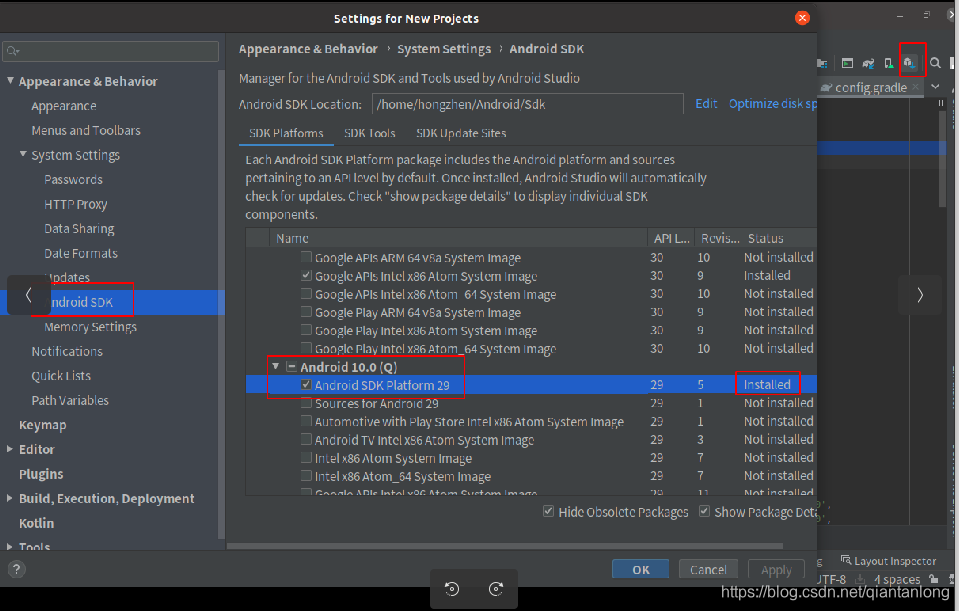Change the UTF-8 encoding in the status bar
Image resolution: width=959 pixels, height=611 pixels.
coord(832,579)
